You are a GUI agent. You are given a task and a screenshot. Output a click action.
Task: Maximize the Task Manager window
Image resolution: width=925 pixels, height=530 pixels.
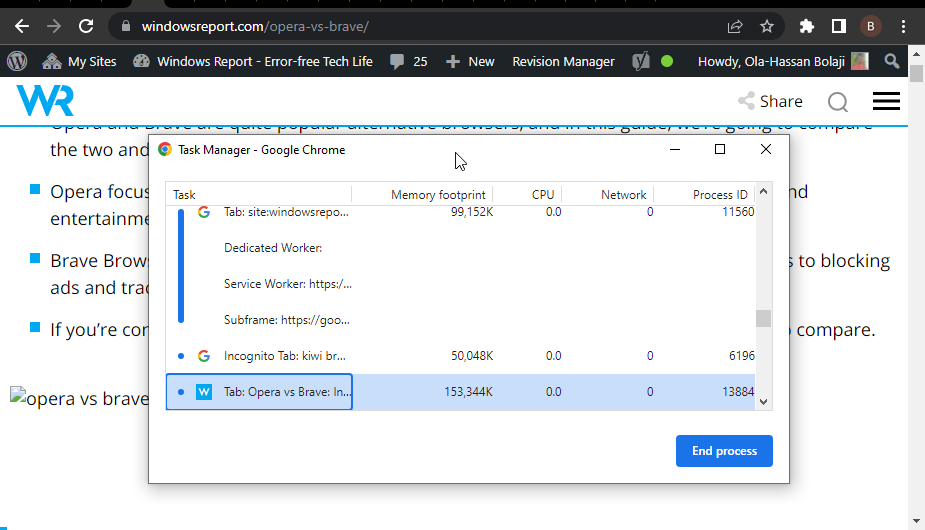[720, 150]
